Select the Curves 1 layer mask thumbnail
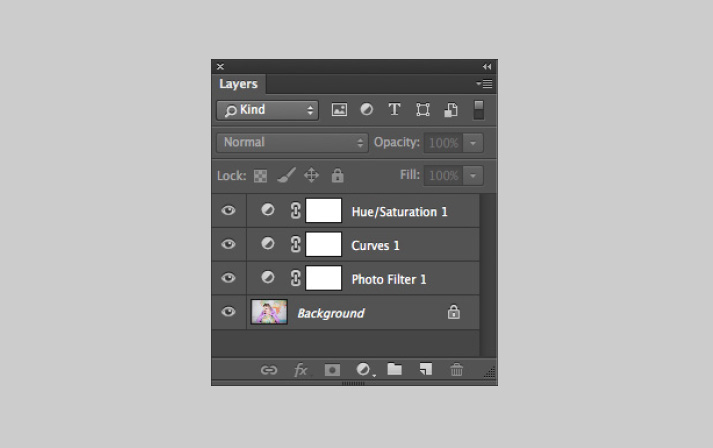The image size is (713, 448). [x=323, y=244]
